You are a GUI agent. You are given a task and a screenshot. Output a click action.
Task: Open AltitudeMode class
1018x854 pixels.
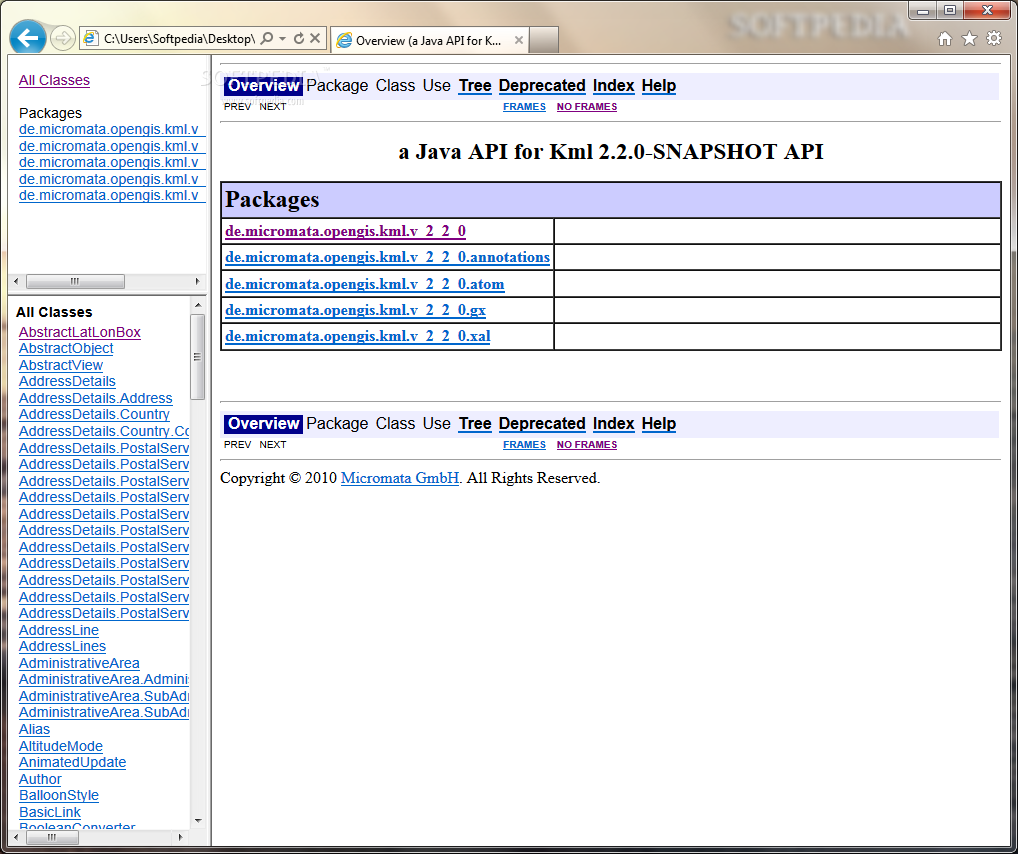[61, 746]
